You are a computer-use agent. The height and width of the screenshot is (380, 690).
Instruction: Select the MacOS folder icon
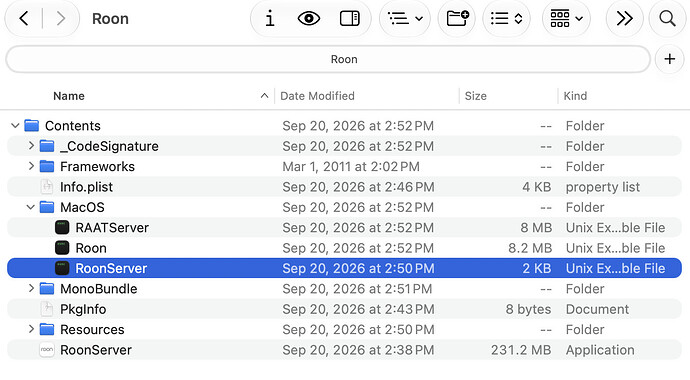pos(47,207)
